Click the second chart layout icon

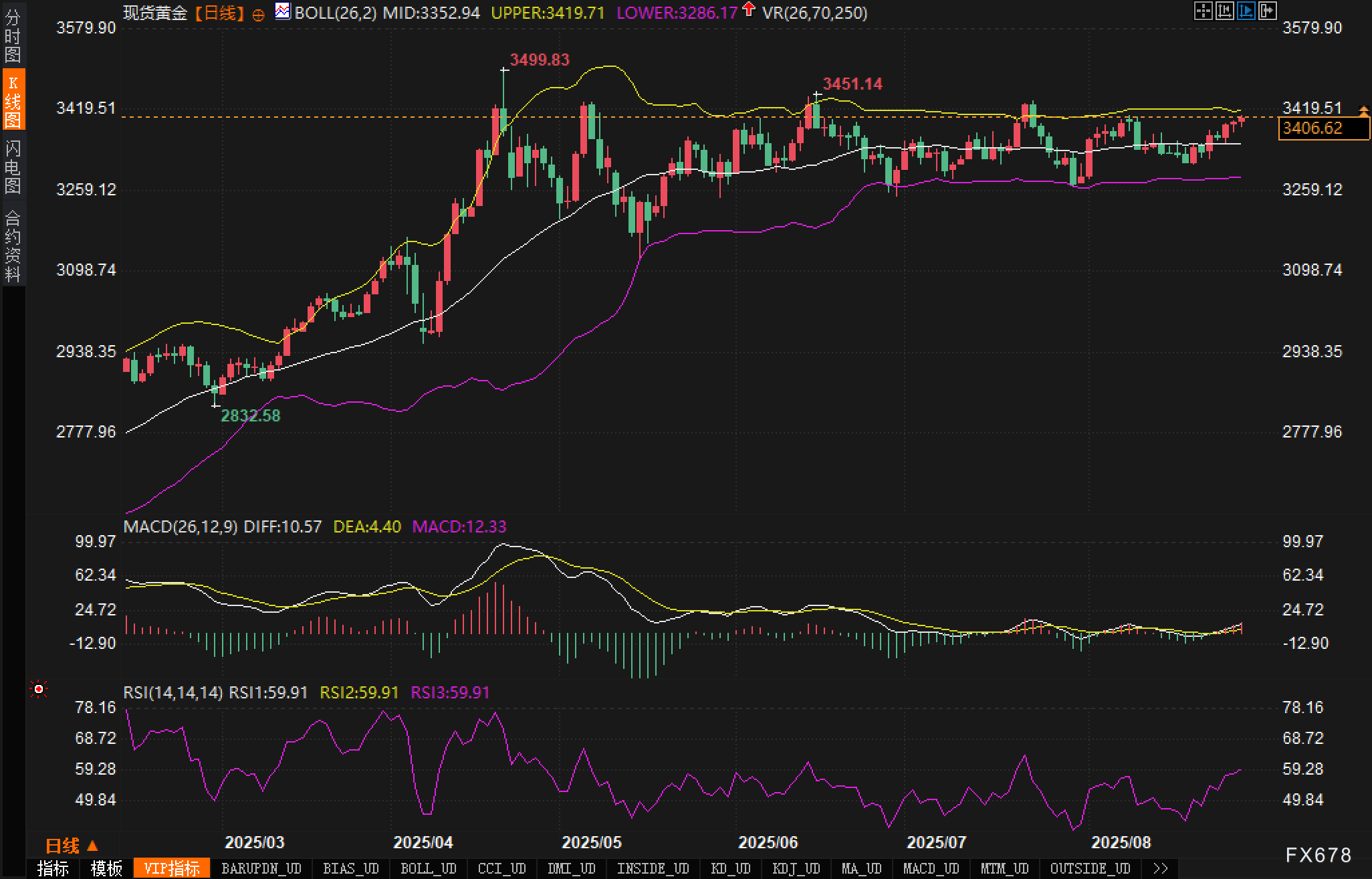pos(1224,11)
